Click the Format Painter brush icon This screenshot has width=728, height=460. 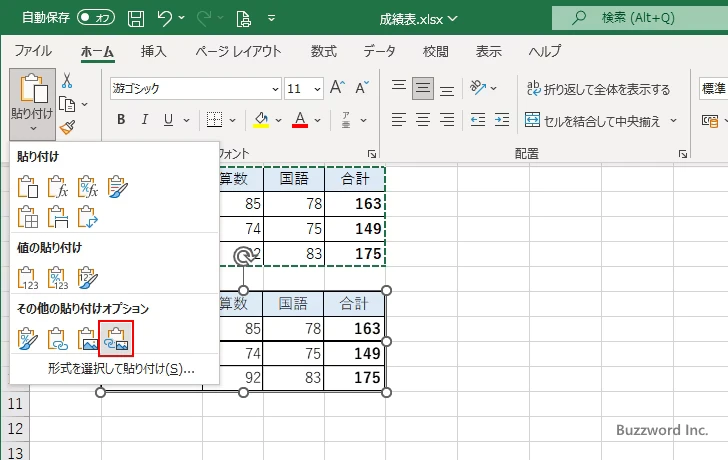pyautogui.click(x=67, y=127)
